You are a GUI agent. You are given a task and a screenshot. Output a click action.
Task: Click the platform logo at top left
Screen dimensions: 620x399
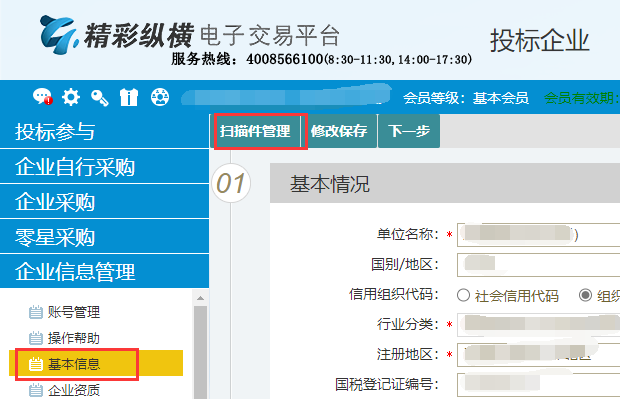pos(59,35)
